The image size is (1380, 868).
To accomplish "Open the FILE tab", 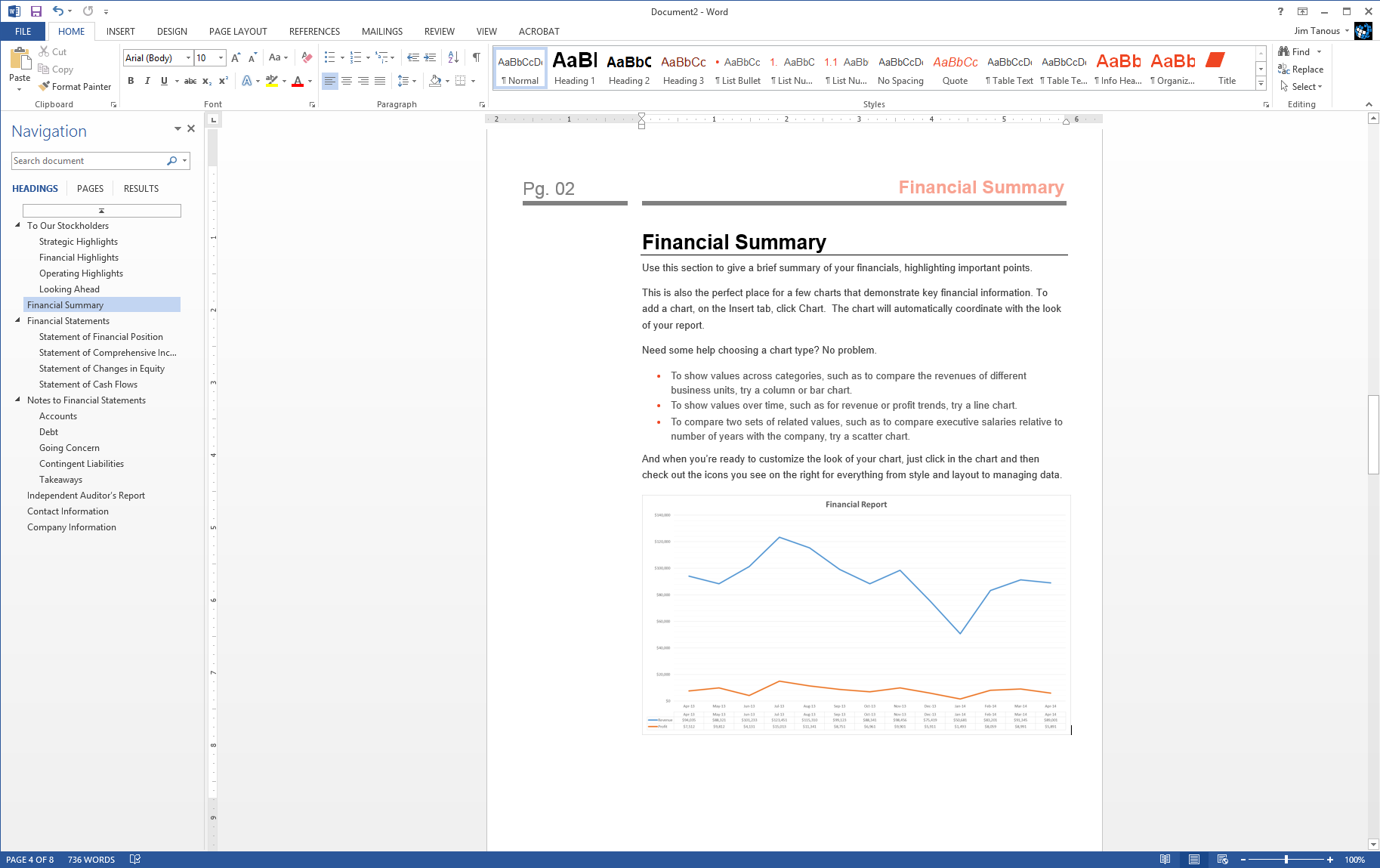I will click(23, 31).
